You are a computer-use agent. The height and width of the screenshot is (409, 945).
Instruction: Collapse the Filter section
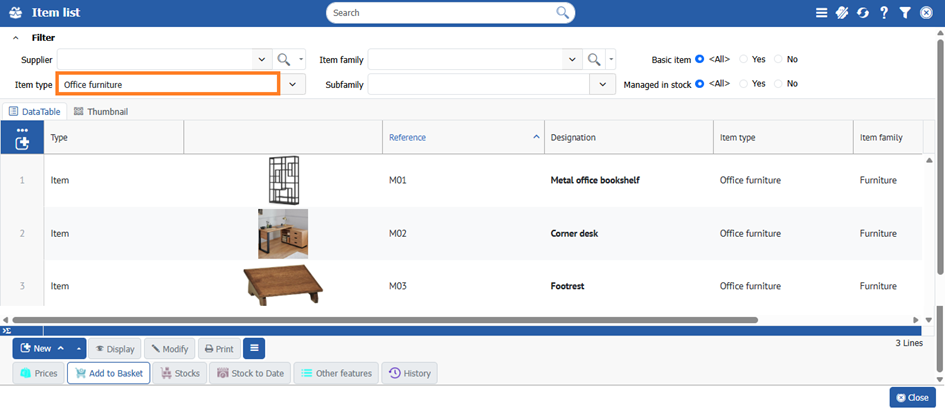click(x=16, y=38)
